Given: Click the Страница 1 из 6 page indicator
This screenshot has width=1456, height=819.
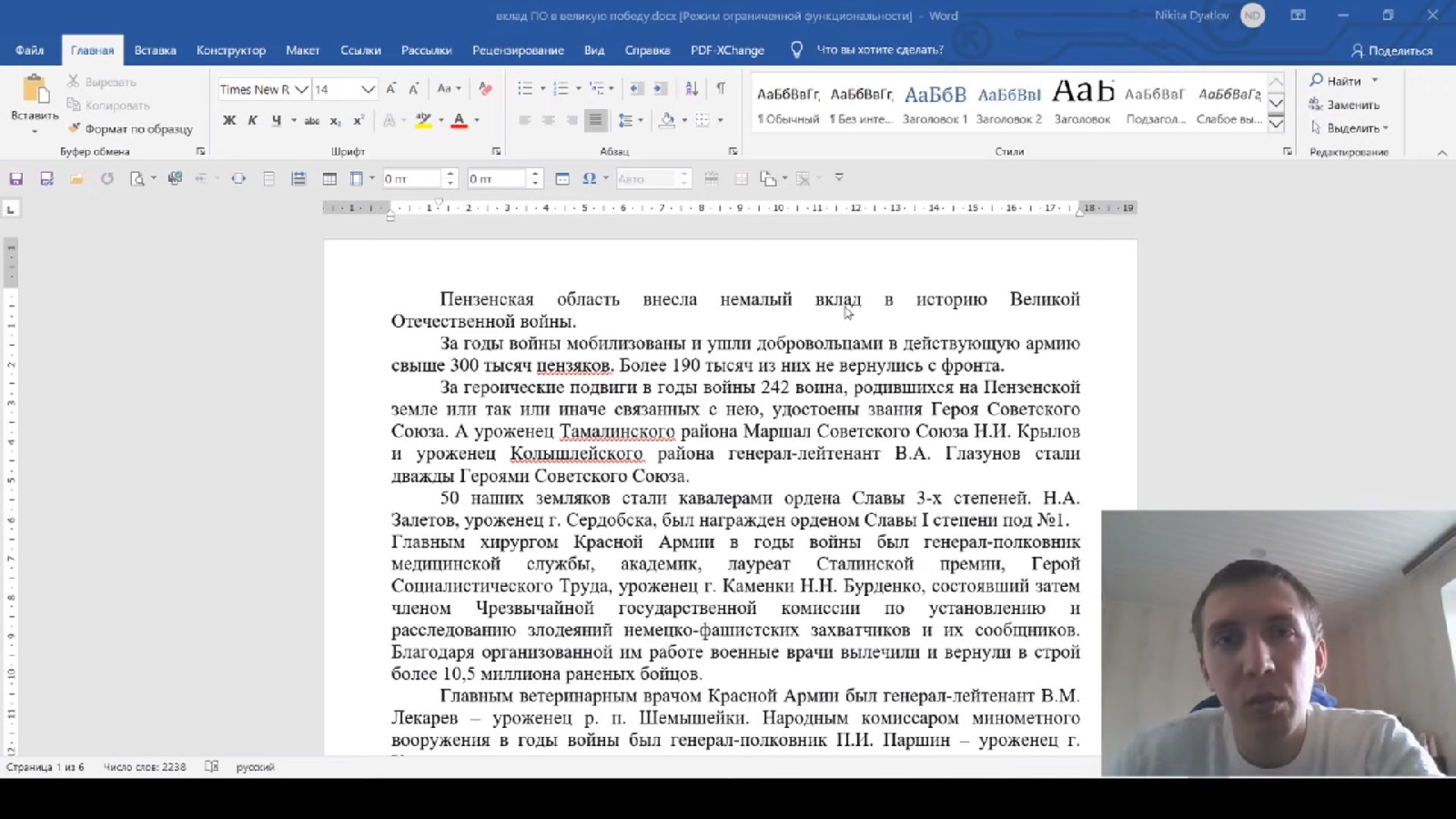Looking at the screenshot, I should tap(45, 767).
